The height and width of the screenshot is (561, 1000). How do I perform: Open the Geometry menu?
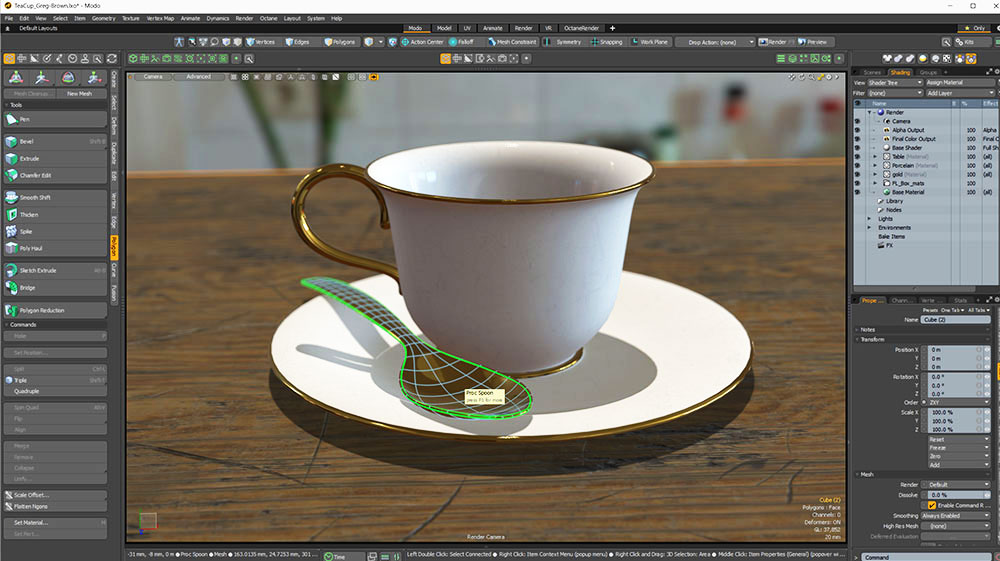pyautogui.click(x=103, y=18)
